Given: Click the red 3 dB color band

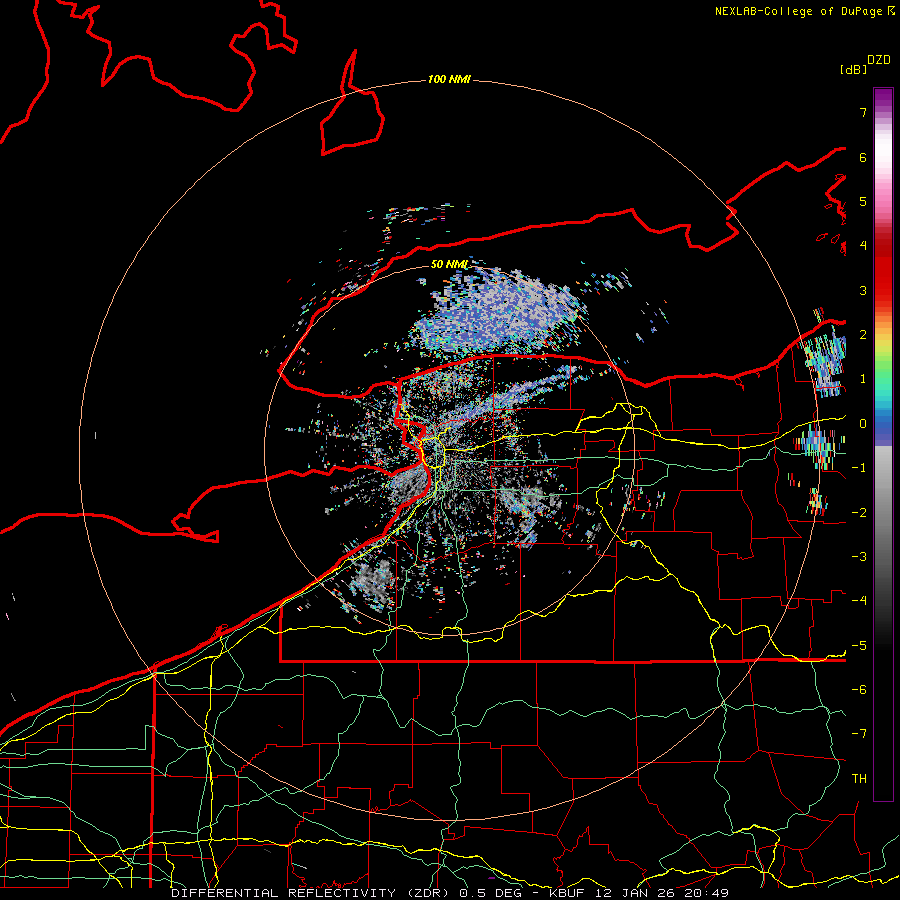Looking at the screenshot, I should (883, 290).
